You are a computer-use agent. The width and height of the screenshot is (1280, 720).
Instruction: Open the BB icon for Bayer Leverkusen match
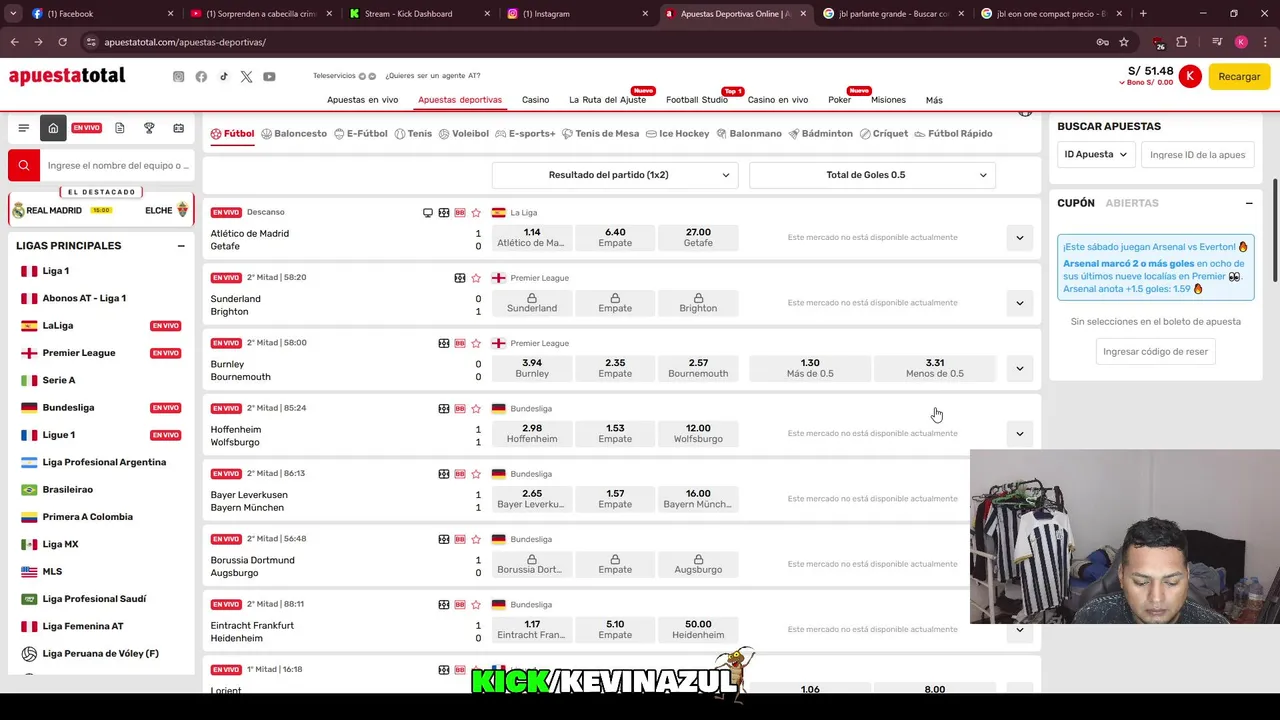pos(460,474)
